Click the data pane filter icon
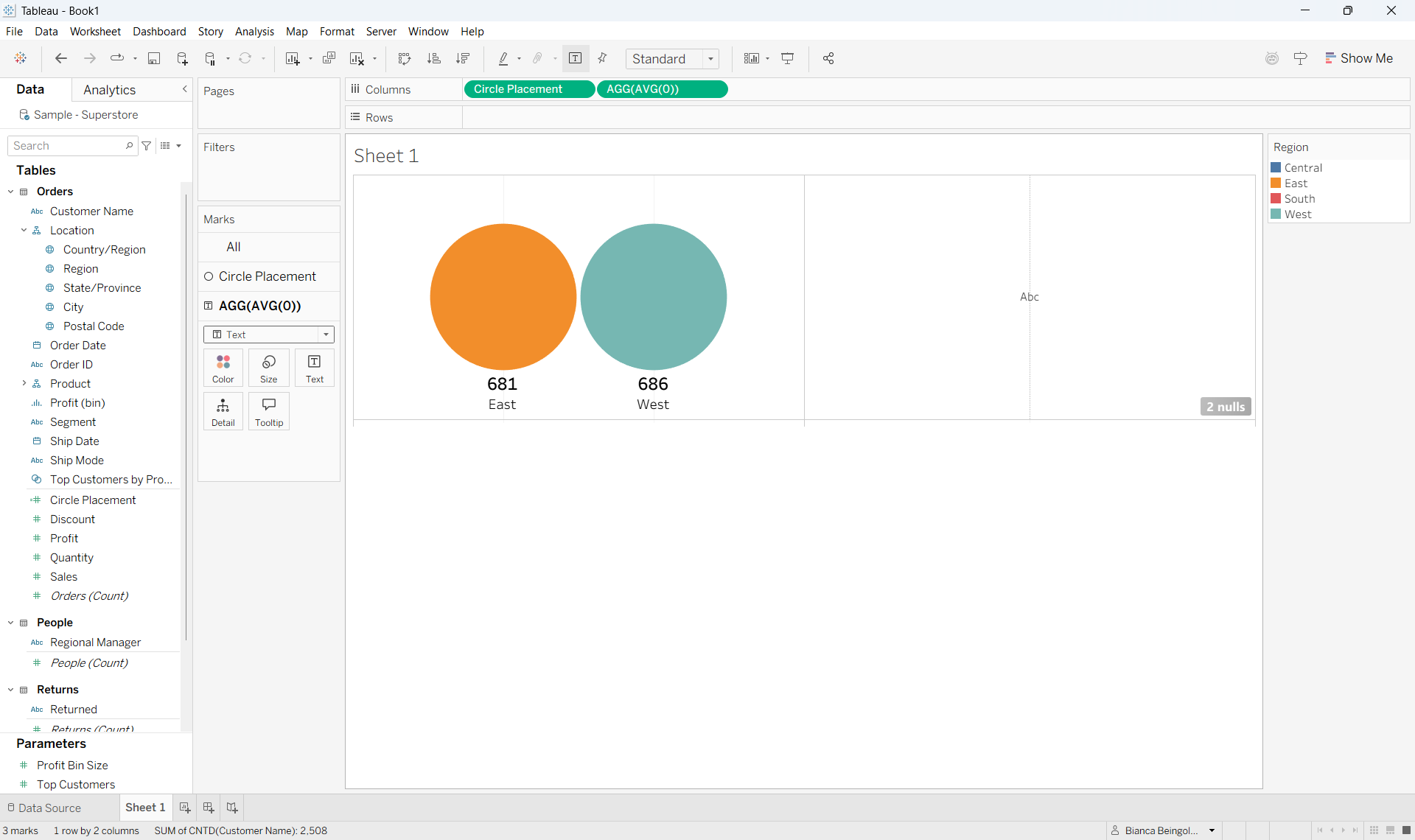Image resolution: width=1415 pixels, height=840 pixels. 147,146
